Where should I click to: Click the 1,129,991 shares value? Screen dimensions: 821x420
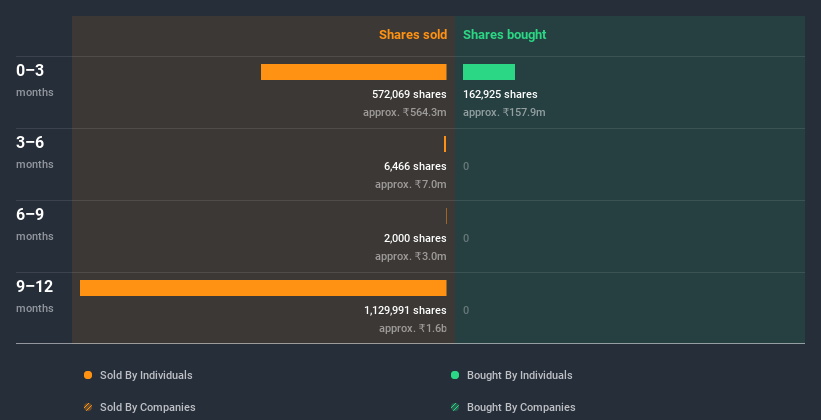click(405, 310)
